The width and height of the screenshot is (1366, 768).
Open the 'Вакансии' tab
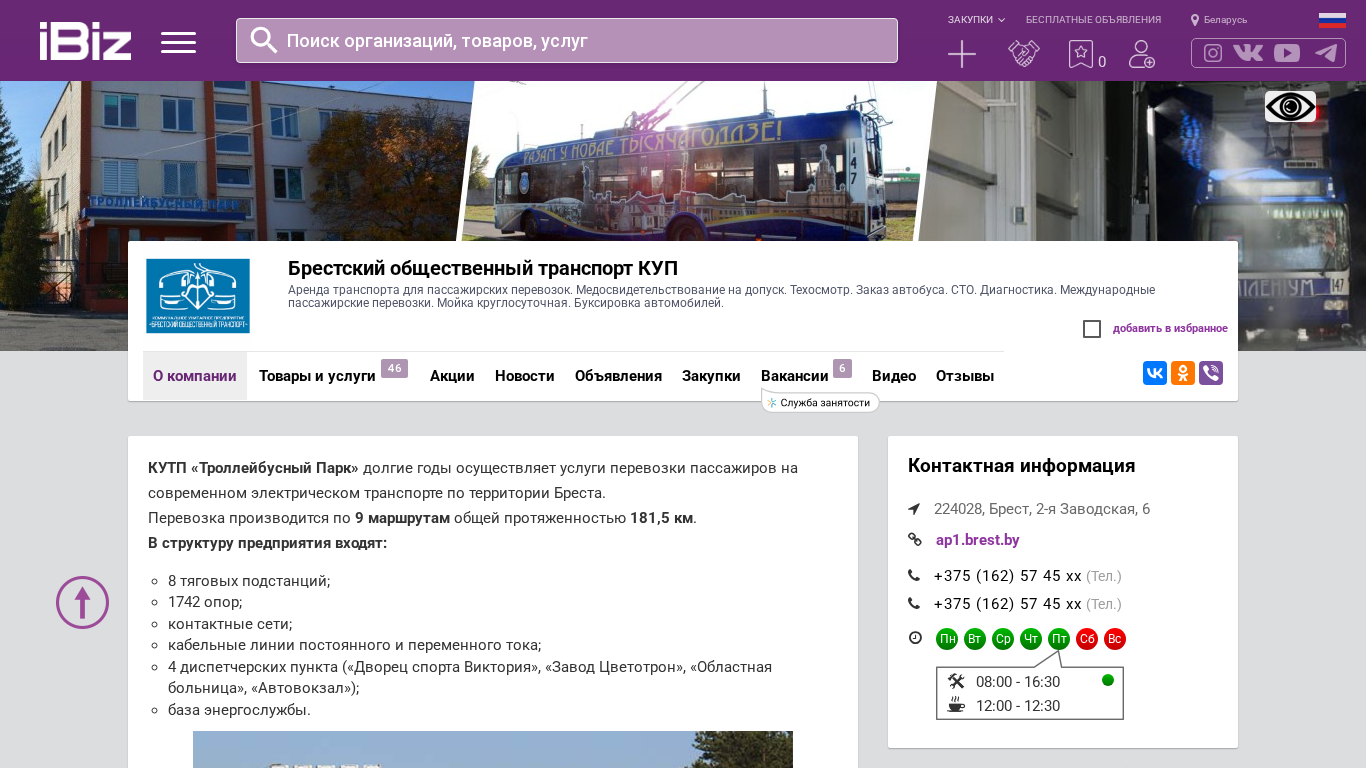coord(795,376)
